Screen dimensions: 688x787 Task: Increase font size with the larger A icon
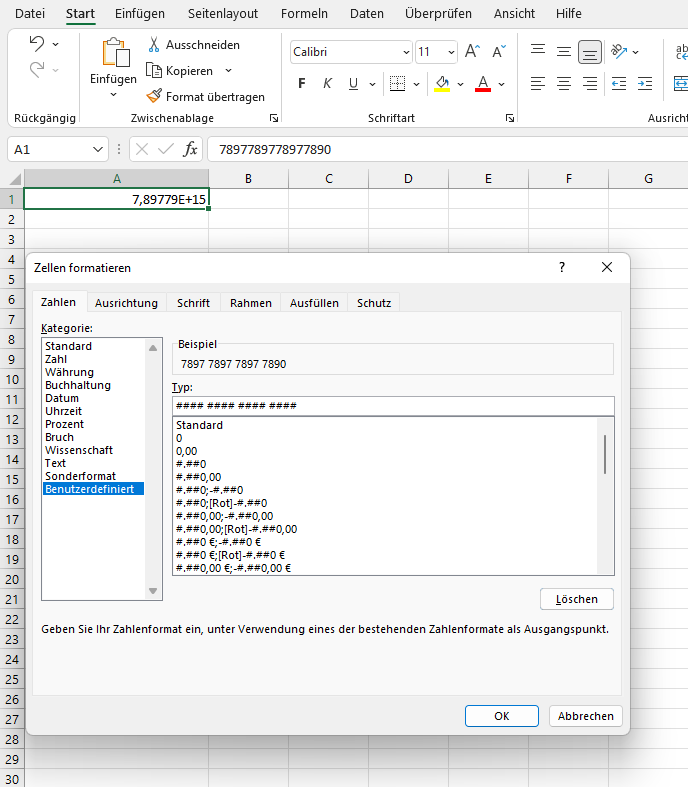point(472,52)
